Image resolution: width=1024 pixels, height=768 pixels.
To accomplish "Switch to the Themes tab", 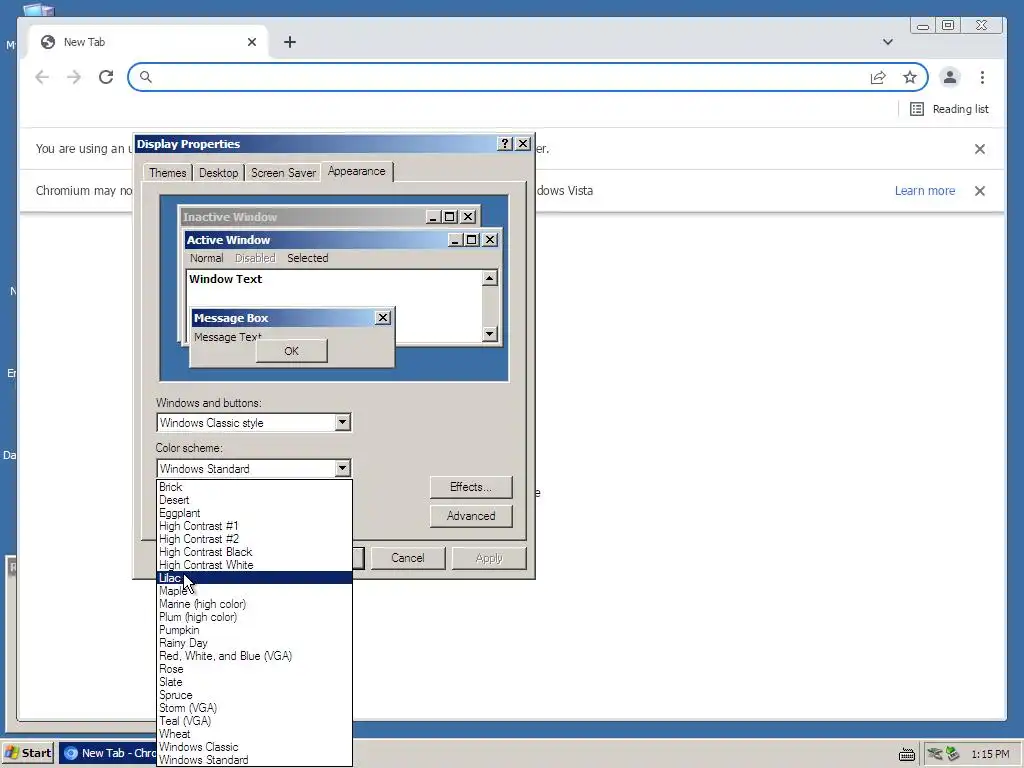I will [x=167, y=173].
